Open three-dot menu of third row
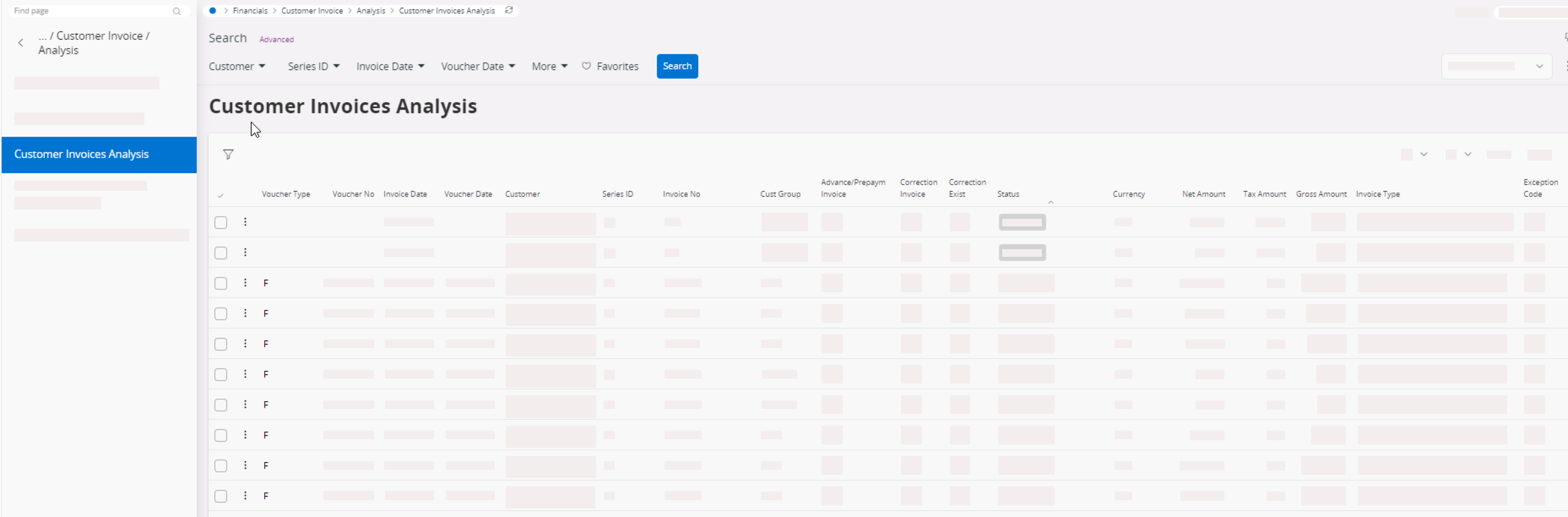This screenshot has height=517, width=1568. (x=245, y=283)
